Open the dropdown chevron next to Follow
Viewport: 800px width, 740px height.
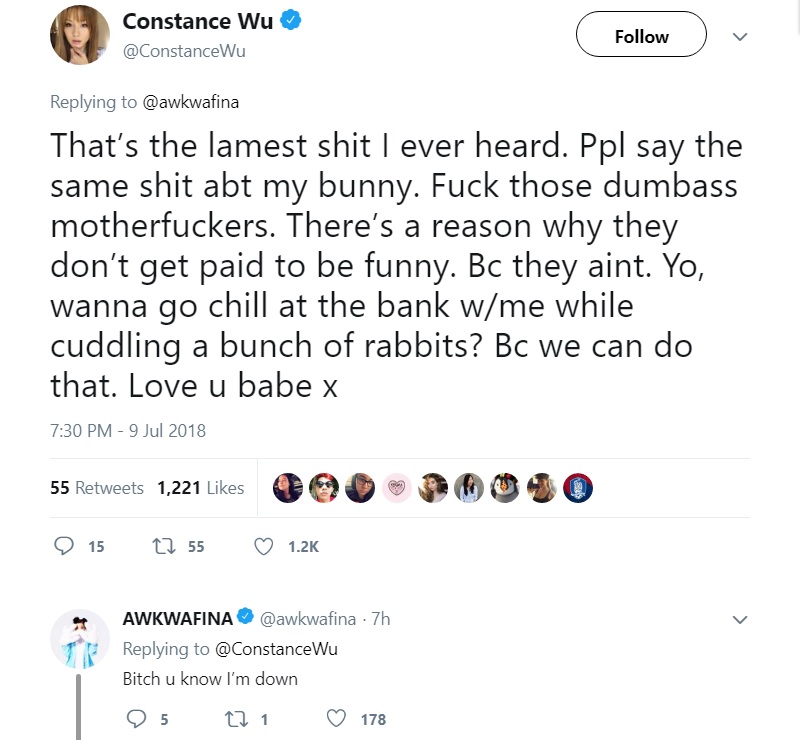tap(739, 37)
